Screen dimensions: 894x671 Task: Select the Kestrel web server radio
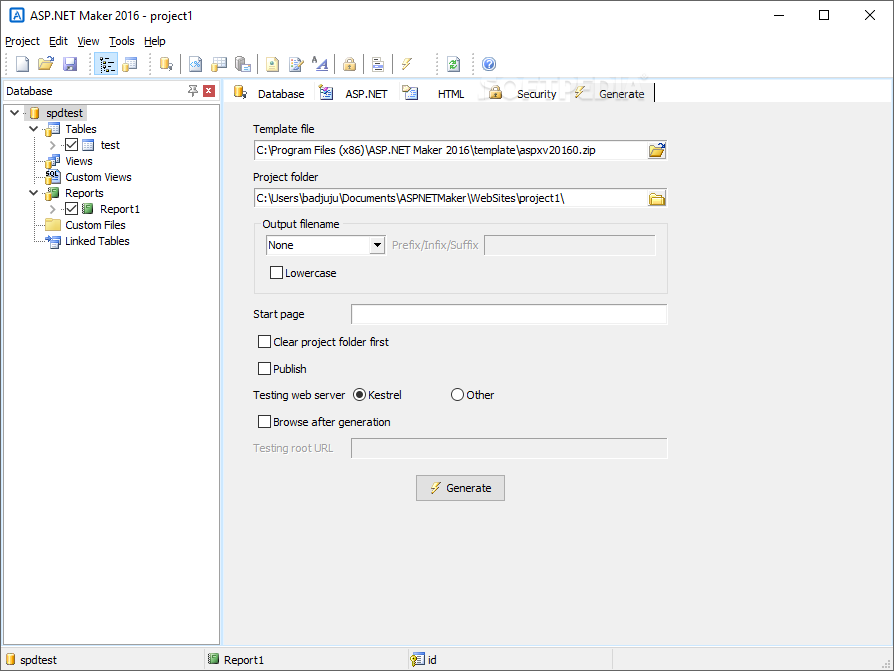pyautogui.click(x=359, y=395)
